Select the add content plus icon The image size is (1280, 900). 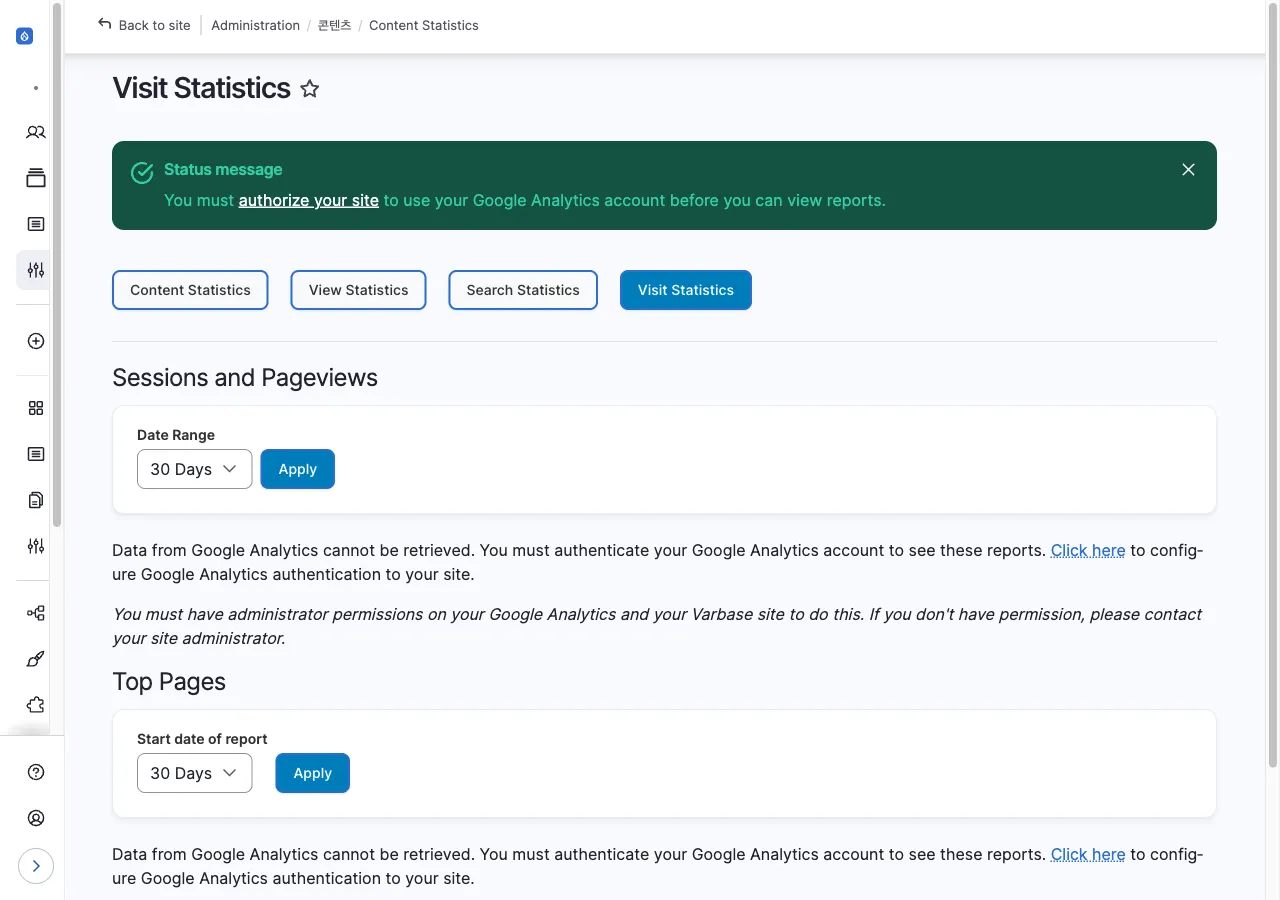pyautogui.click(x=35, y=340)
